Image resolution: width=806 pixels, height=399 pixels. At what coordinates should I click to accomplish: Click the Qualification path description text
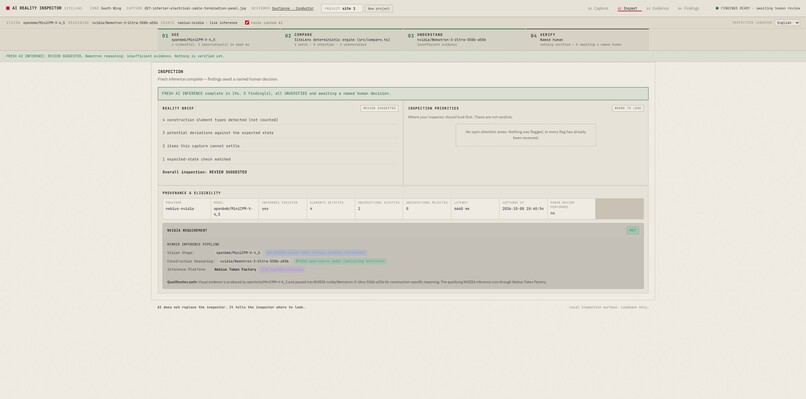(357, 282)
